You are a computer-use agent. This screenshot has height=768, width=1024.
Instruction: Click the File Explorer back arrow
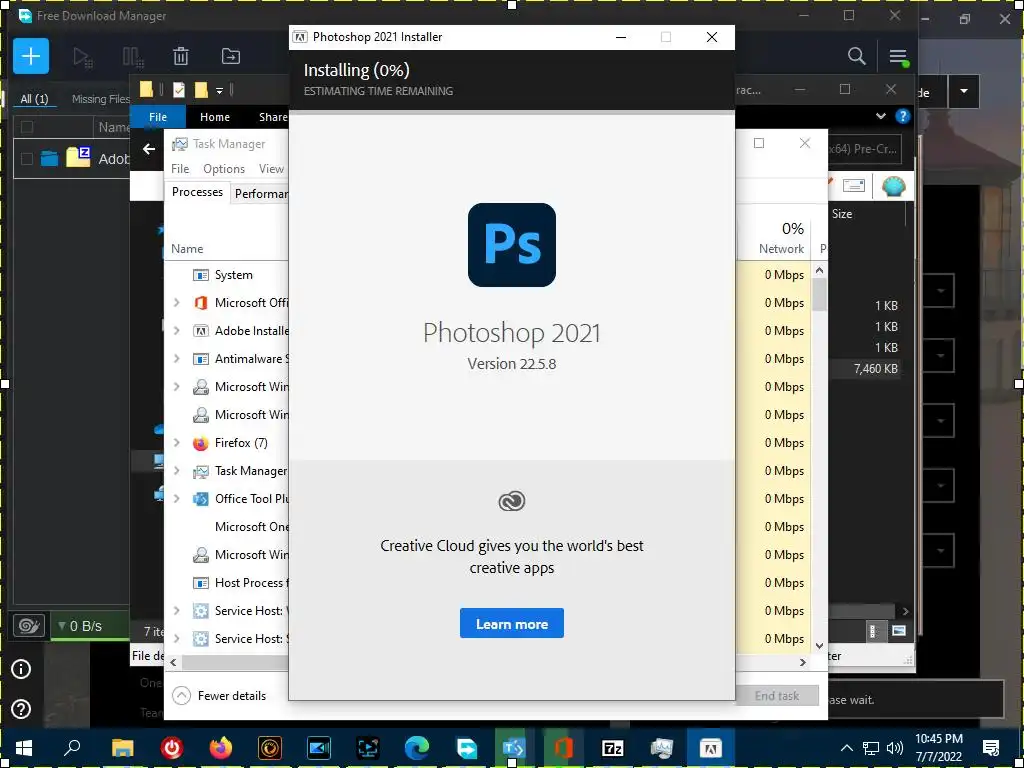click(149, 149)
